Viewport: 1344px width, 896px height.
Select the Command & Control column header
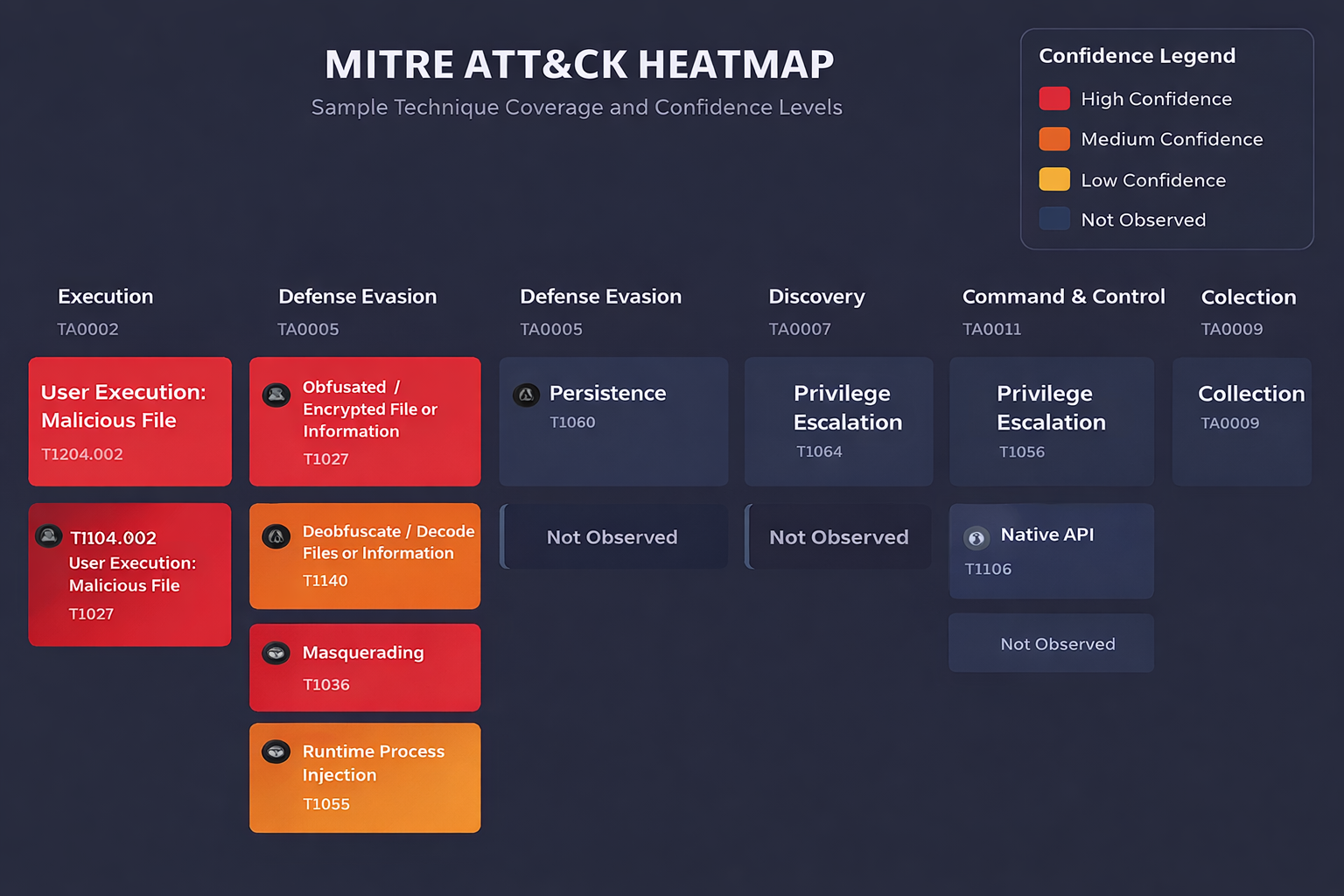1064,297
